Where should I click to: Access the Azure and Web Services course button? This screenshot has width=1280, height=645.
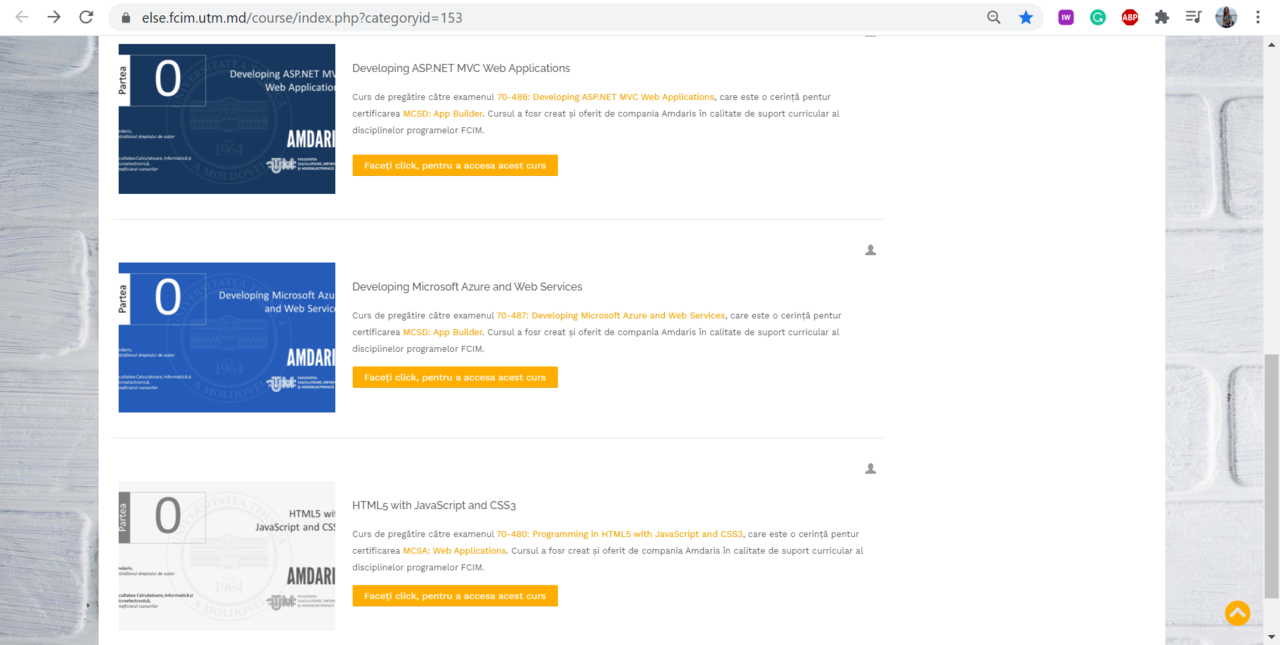click(x=455, y=377)
